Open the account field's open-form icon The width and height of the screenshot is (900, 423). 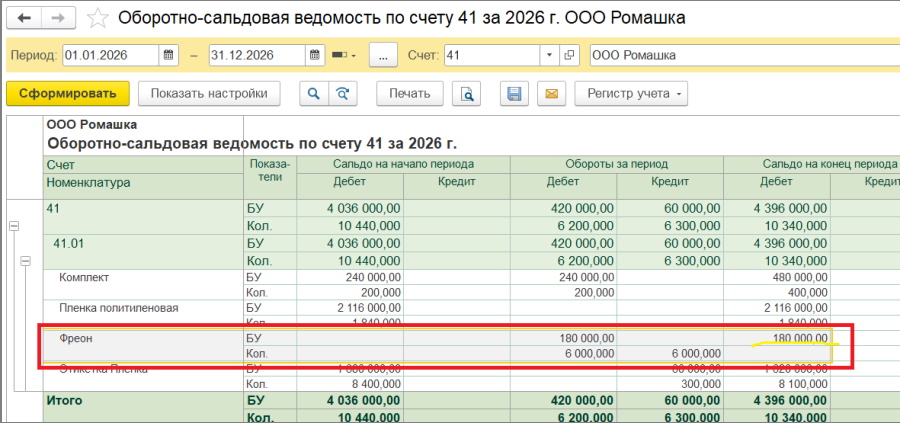pos(570,55)
